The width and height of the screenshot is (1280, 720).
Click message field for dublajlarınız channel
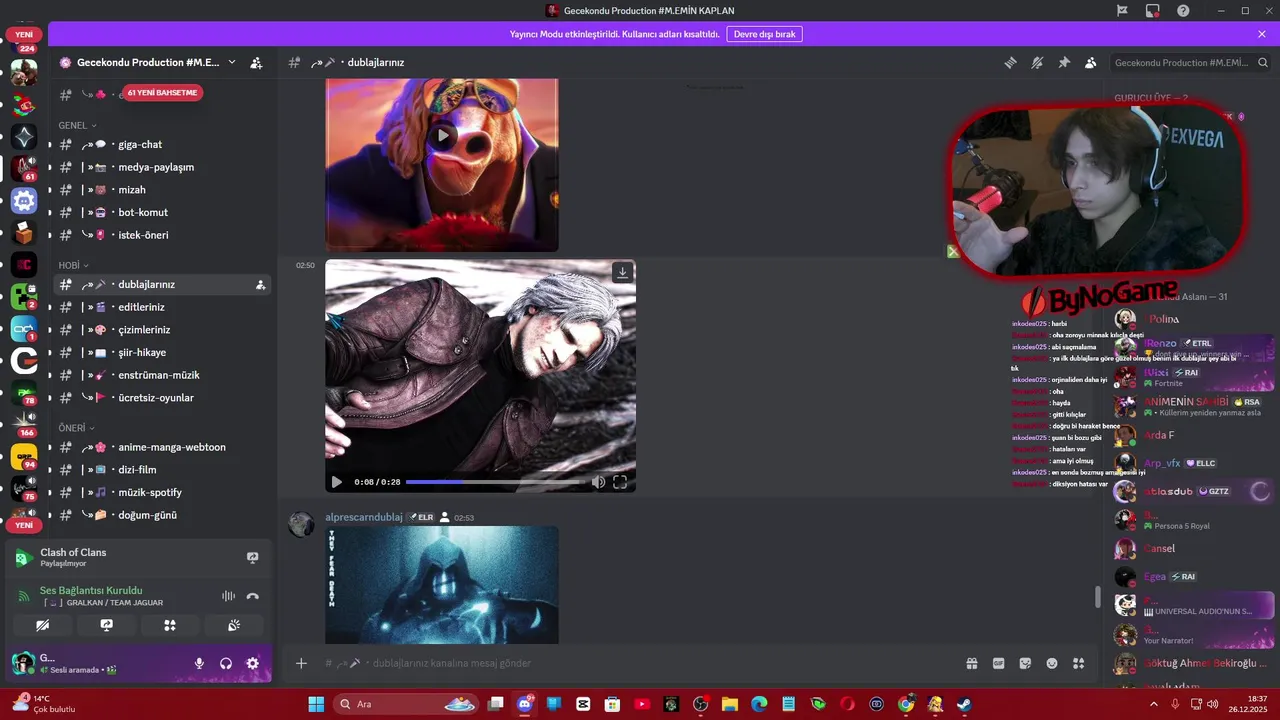click(x=640, y=663)
